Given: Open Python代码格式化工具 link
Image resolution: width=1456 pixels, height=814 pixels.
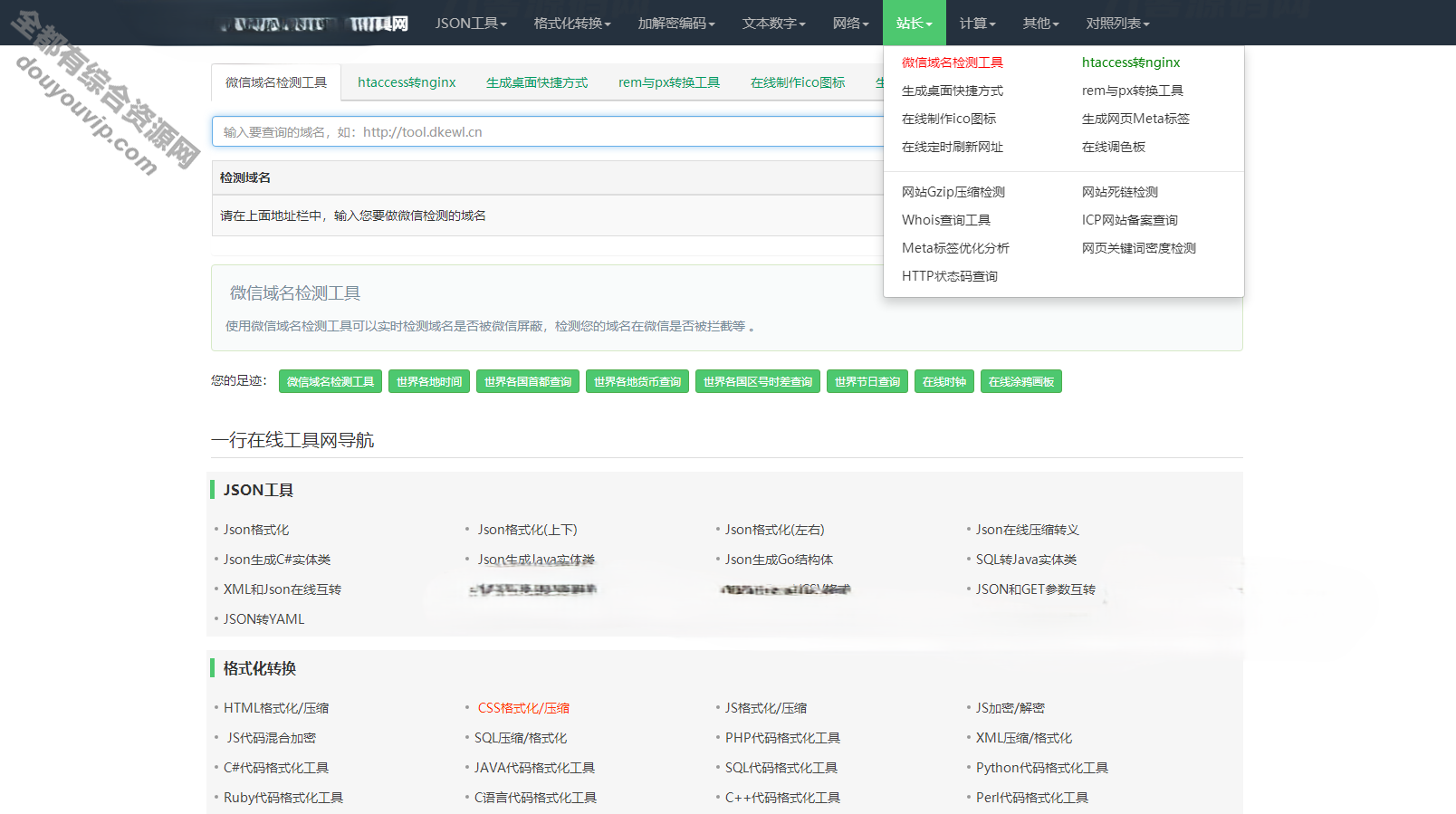Looking at the screenshot, I should click(1042, 768).
